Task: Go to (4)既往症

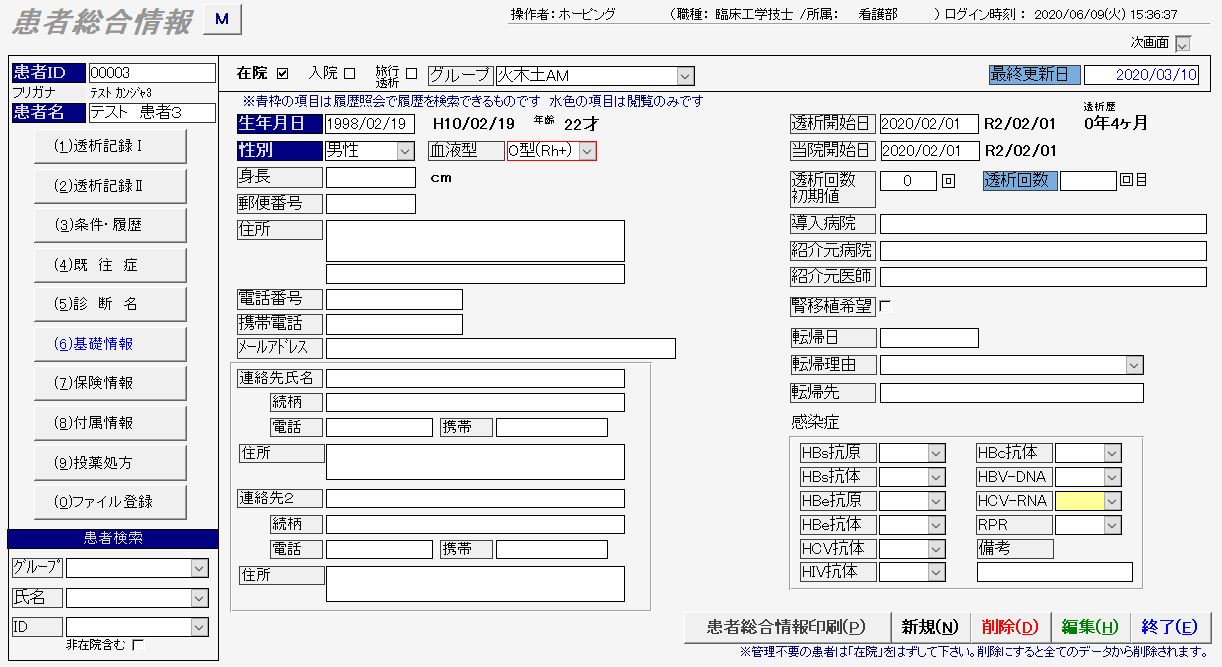Action: (x=110, y=265)
